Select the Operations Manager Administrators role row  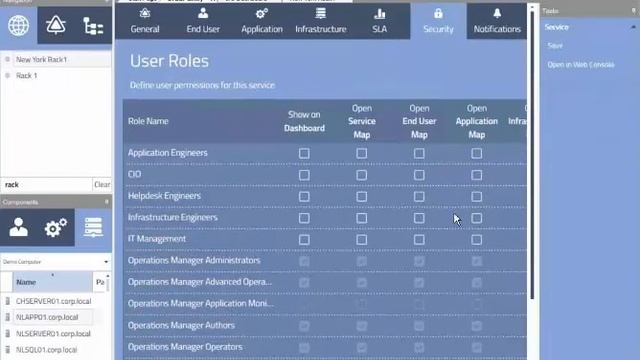click(325, 260)
